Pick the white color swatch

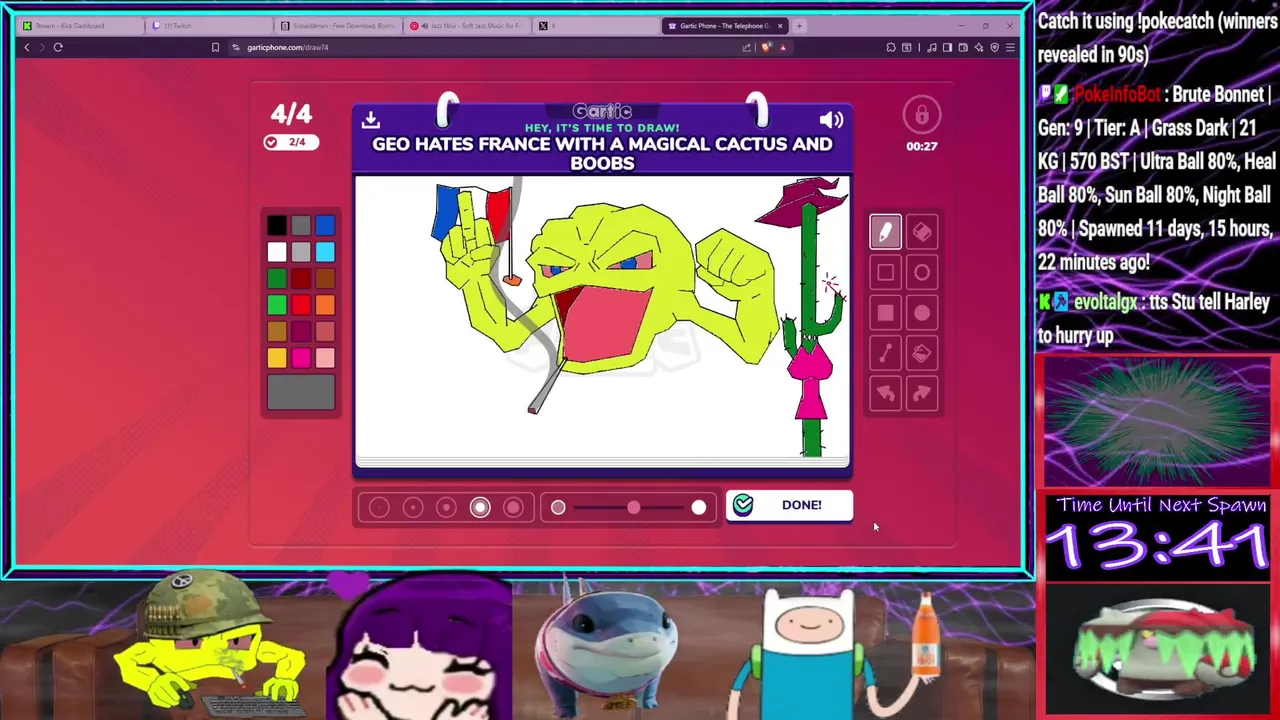(277, 252)
